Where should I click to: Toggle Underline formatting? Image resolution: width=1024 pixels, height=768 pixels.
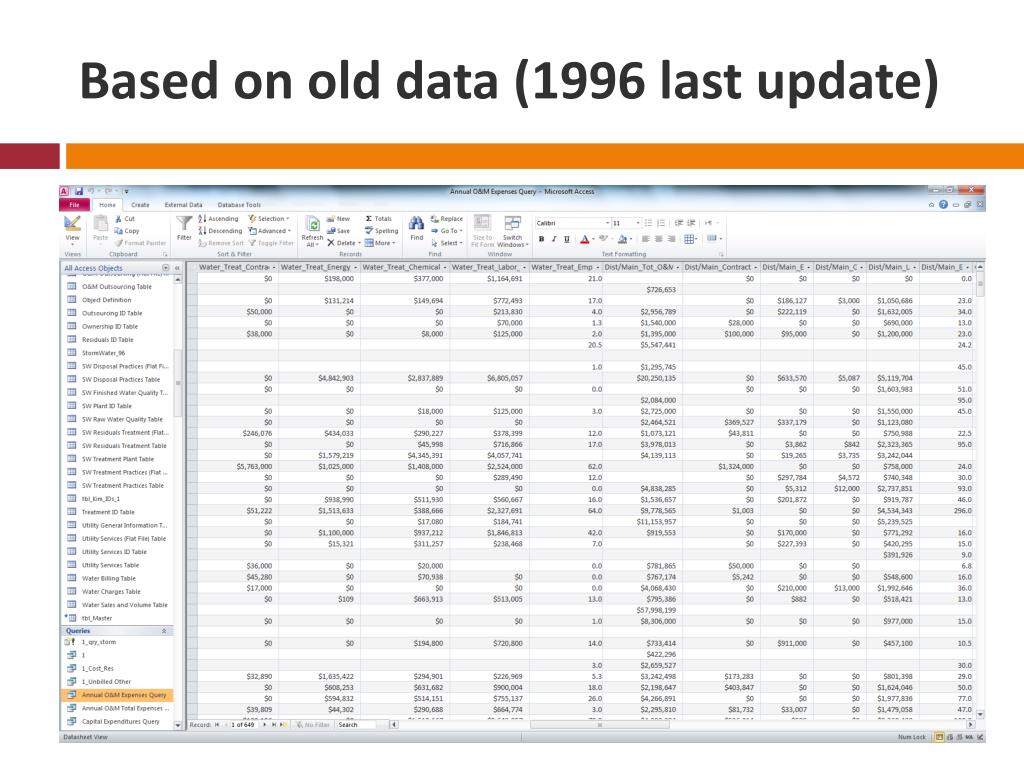[566, 239]
